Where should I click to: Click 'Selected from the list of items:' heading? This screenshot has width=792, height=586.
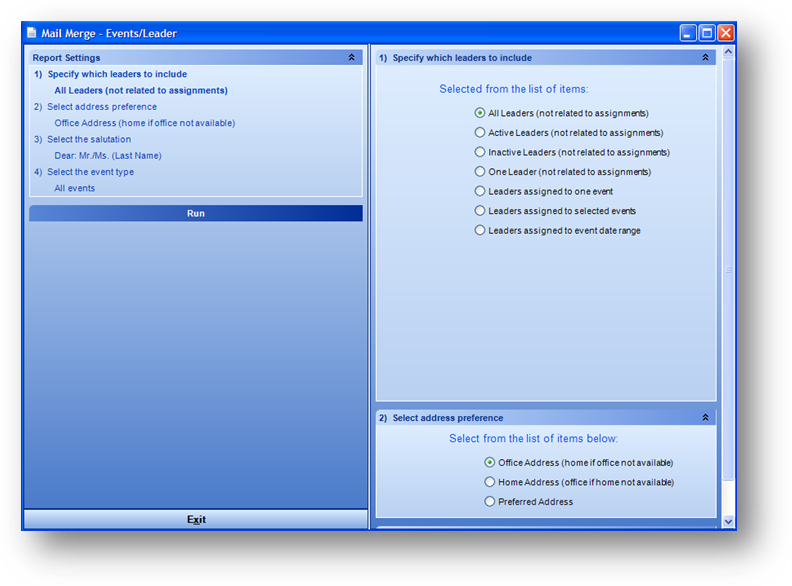click(514, 89)
